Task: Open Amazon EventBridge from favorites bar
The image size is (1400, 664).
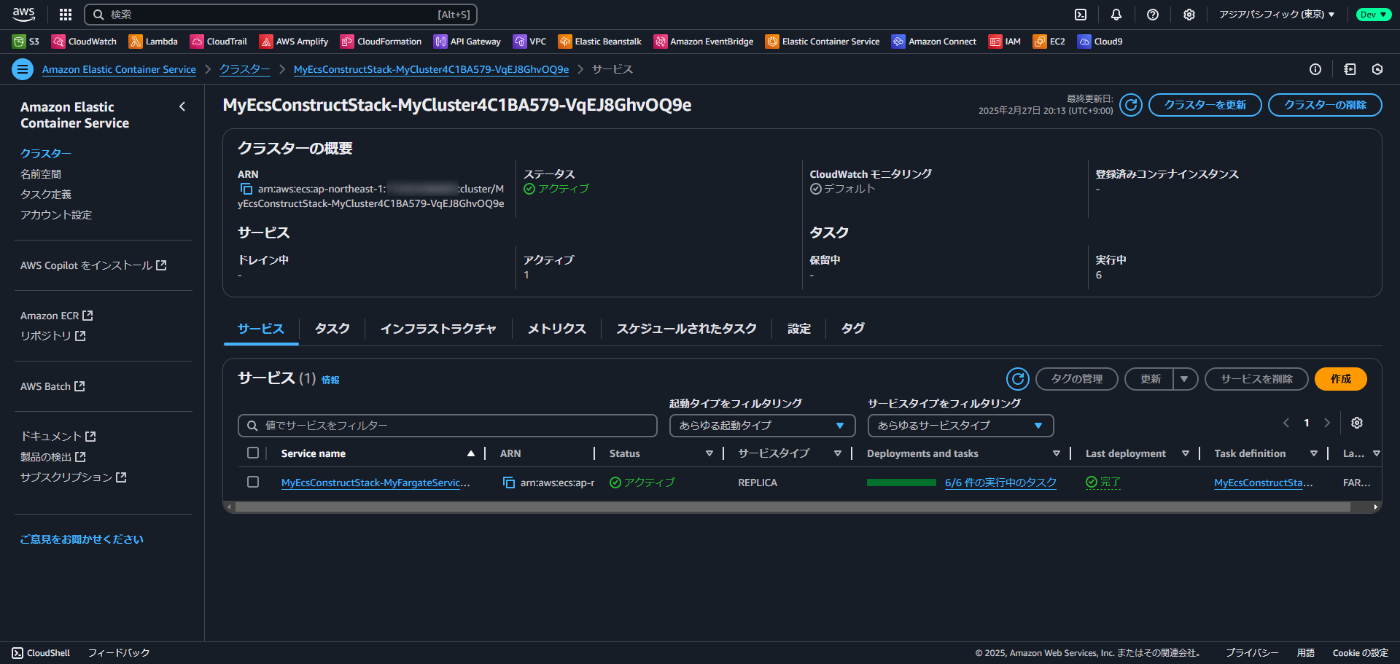Action: coord(704,41)
